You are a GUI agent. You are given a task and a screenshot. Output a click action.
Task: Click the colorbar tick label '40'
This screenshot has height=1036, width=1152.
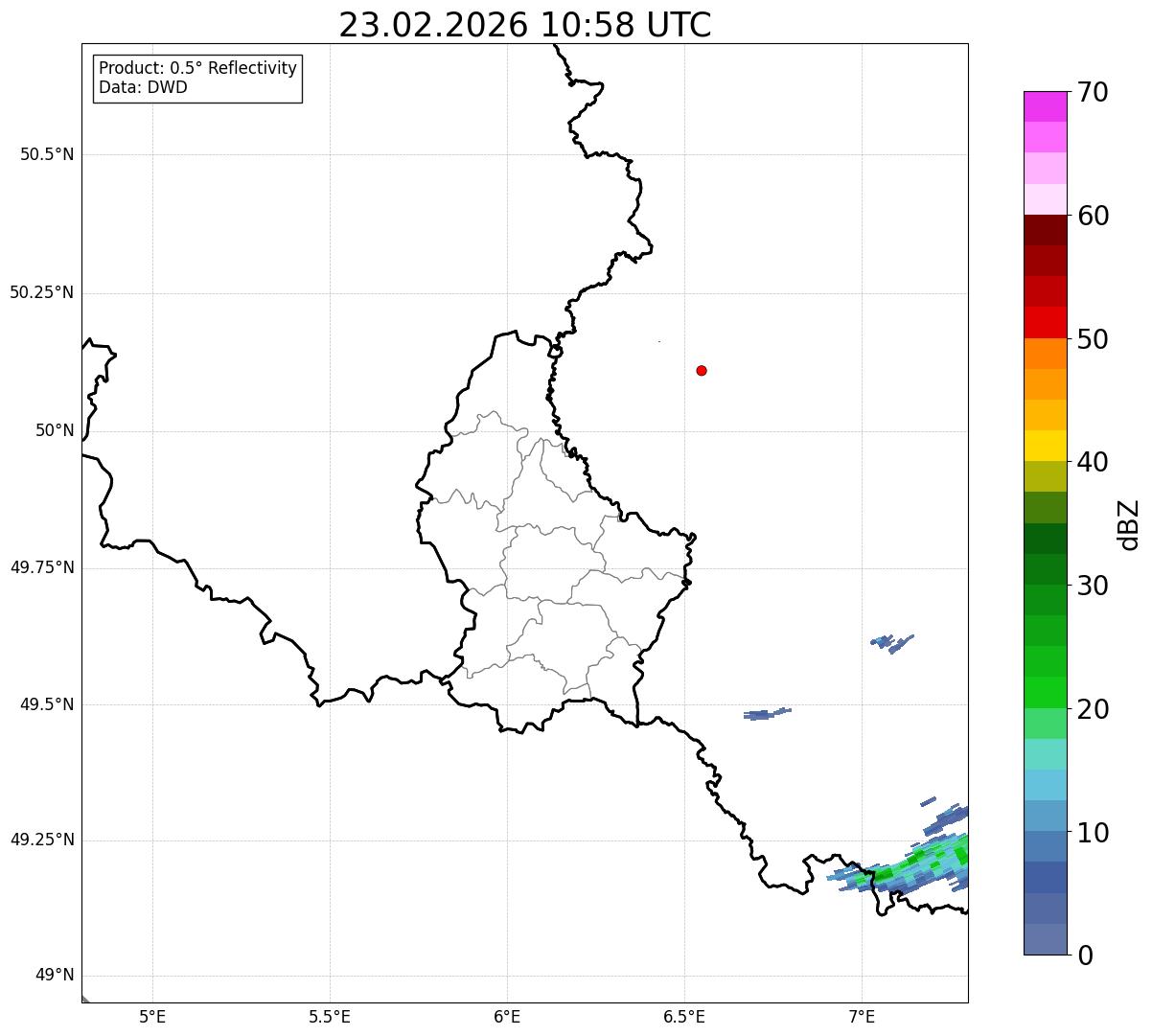(1093, 462)
